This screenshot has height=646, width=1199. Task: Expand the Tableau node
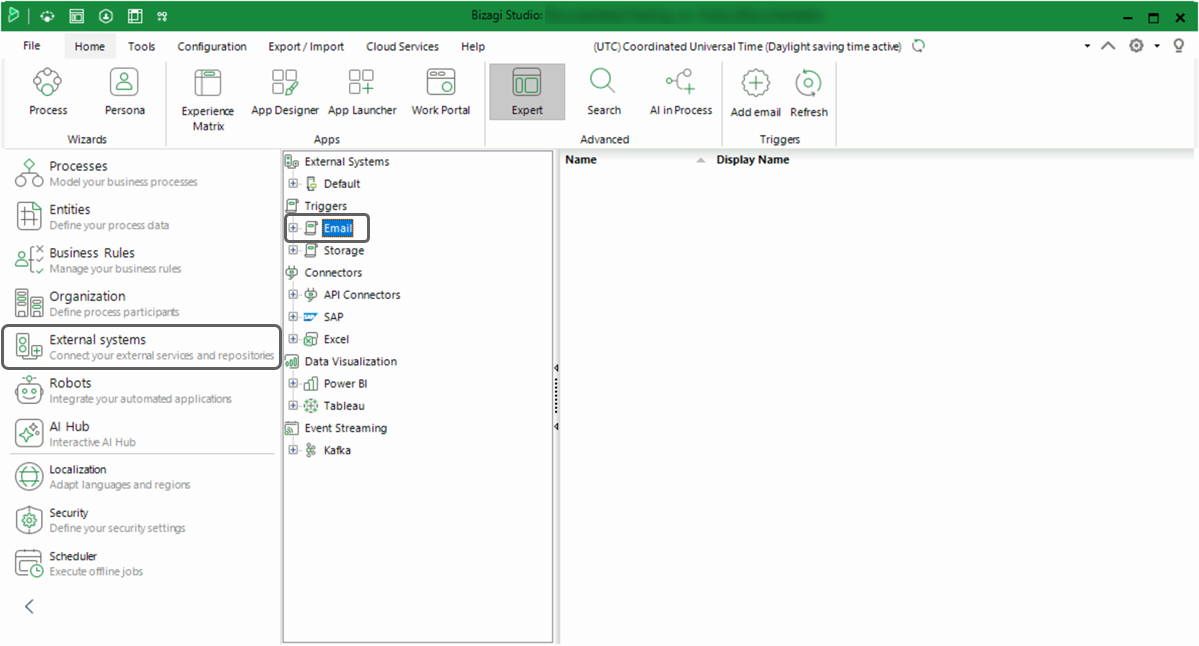(293, 405)
